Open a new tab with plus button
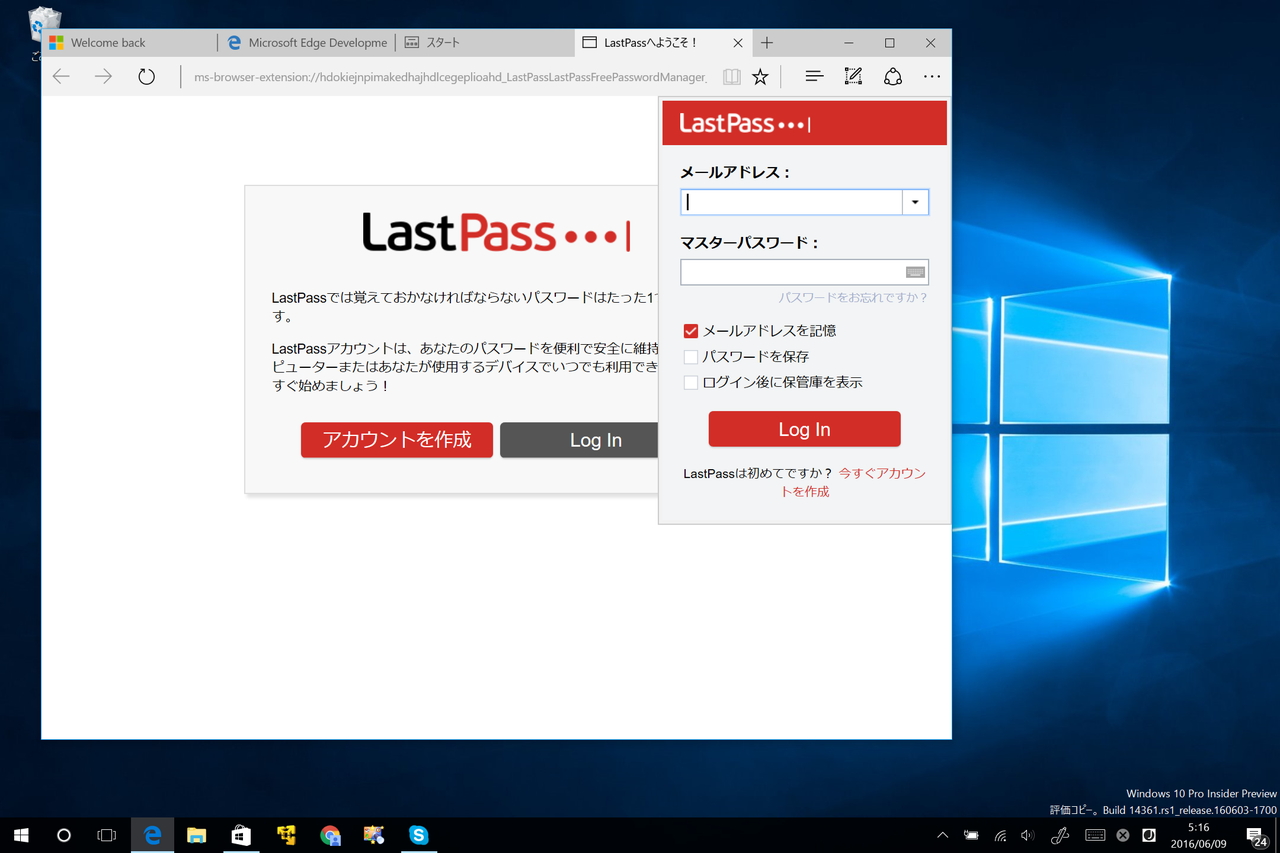 pos(767,43)
